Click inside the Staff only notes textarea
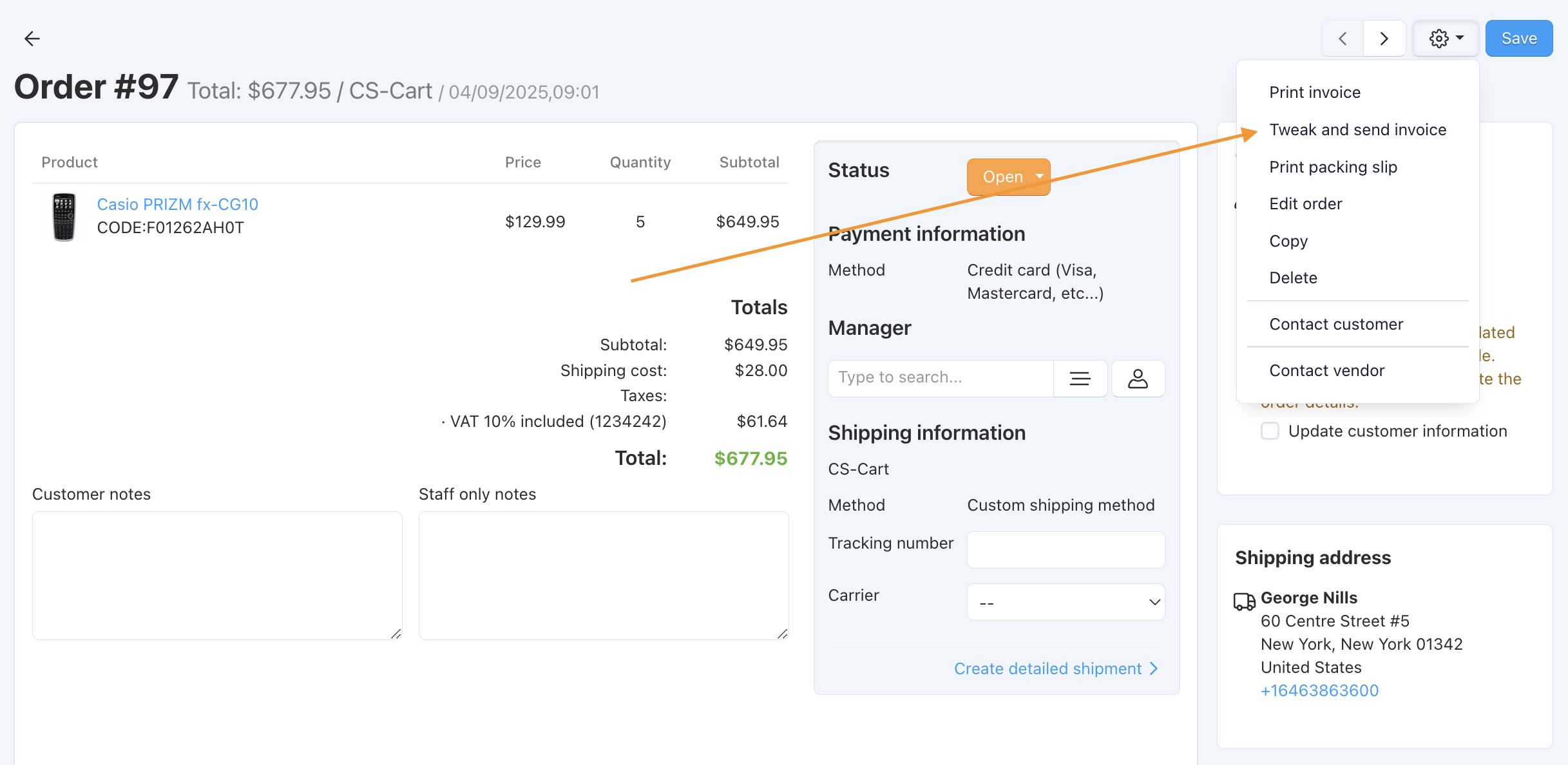The height and width of the screenshot is (765, 1568). point(604,575)
